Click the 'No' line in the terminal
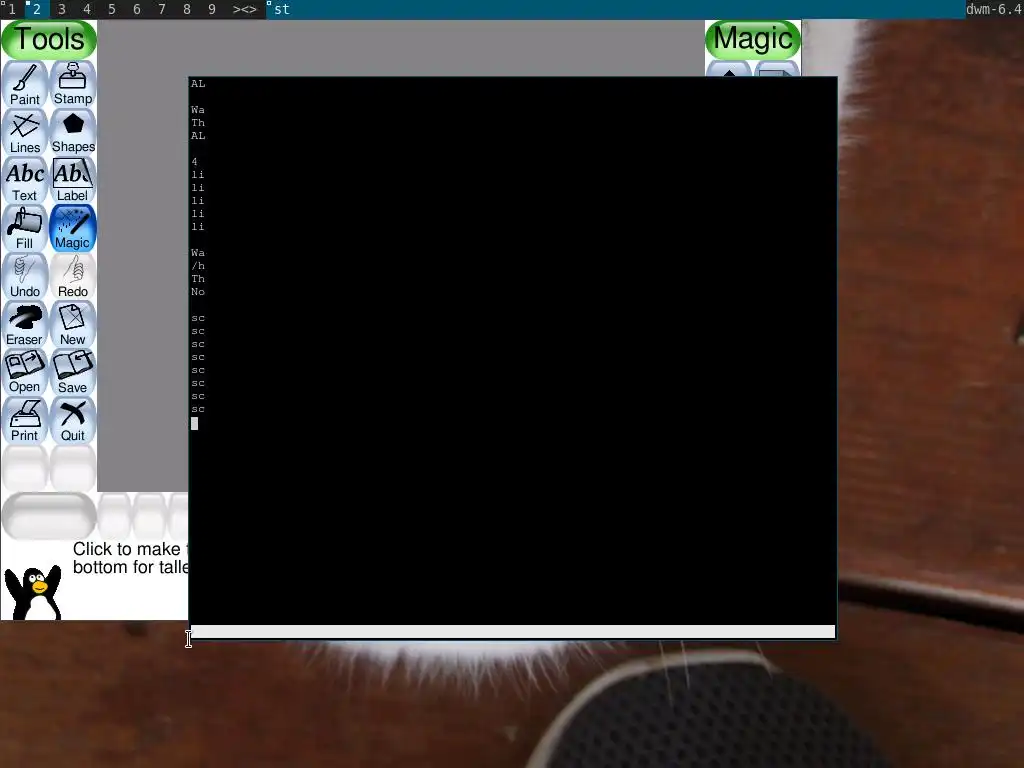This screenshot has height=768, width=1024. [198, 292]
